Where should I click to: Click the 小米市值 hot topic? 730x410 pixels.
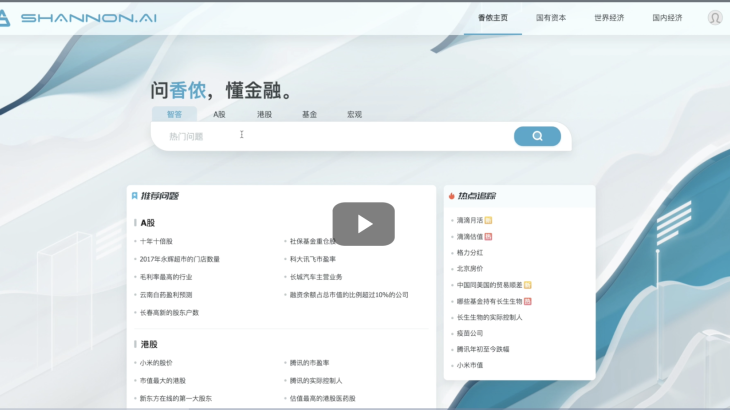coord(470,365)
